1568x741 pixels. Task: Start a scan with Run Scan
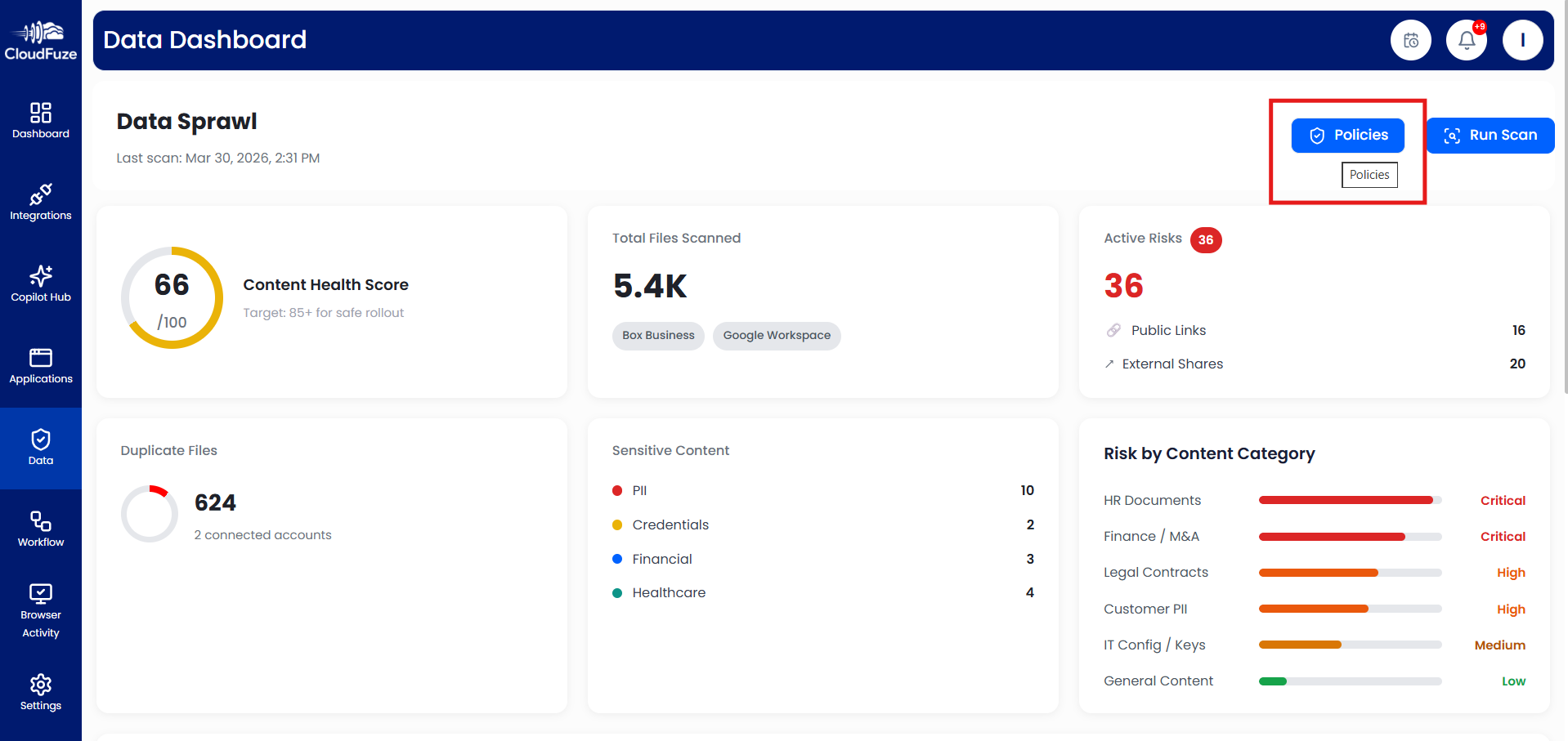[1490, 135]
